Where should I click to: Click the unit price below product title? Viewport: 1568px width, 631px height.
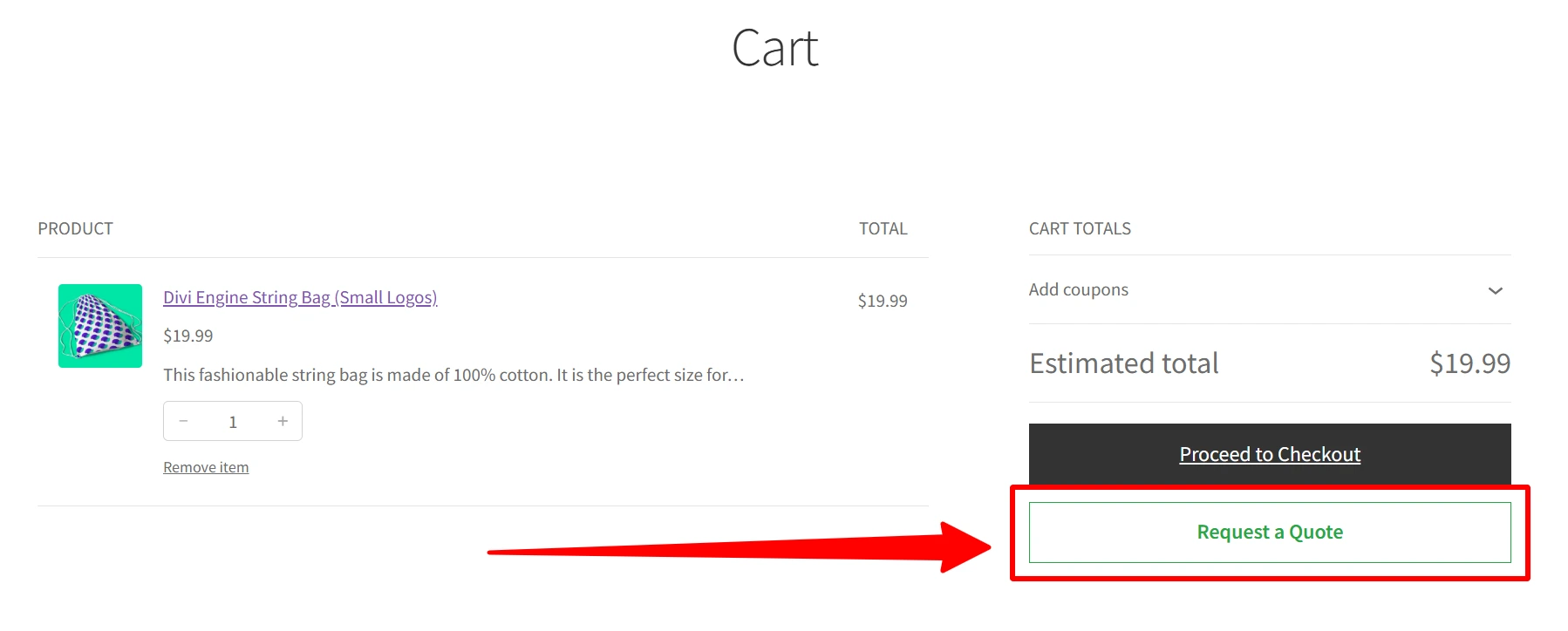(187, 336)
